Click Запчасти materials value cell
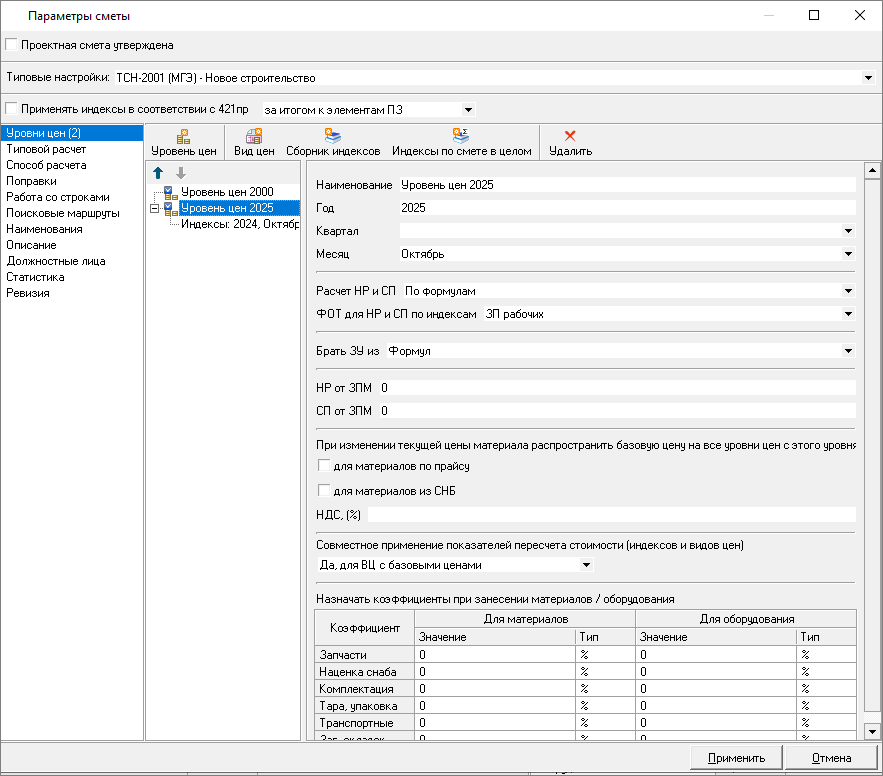The height and width of the screenshot is (776, 883). (494, 654)
